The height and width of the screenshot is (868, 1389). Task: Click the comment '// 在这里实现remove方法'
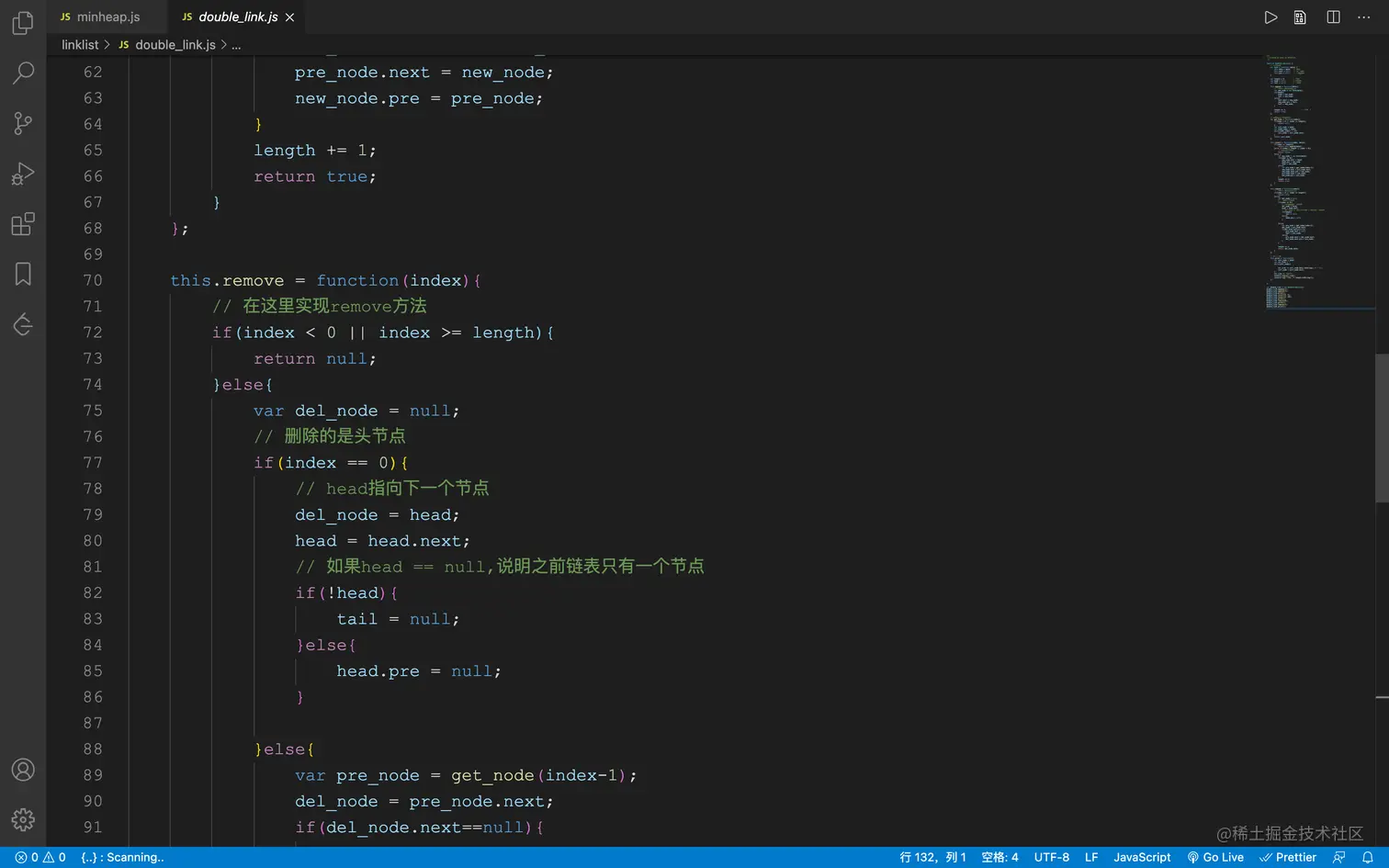[x=320, y=306]
